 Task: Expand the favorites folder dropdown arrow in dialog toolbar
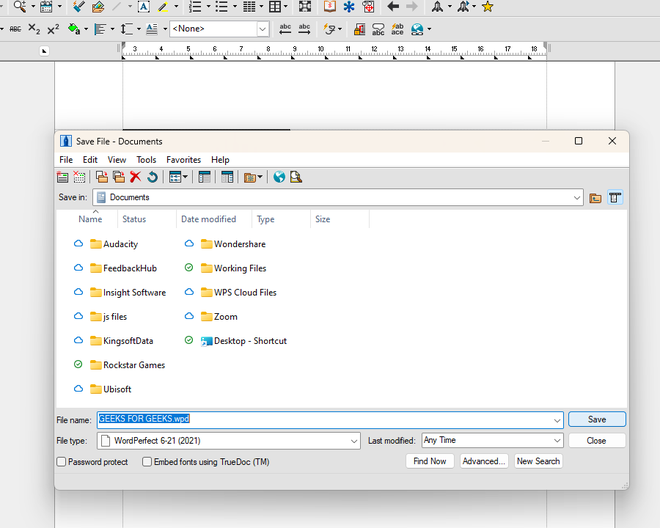click(x=260, y=177)
